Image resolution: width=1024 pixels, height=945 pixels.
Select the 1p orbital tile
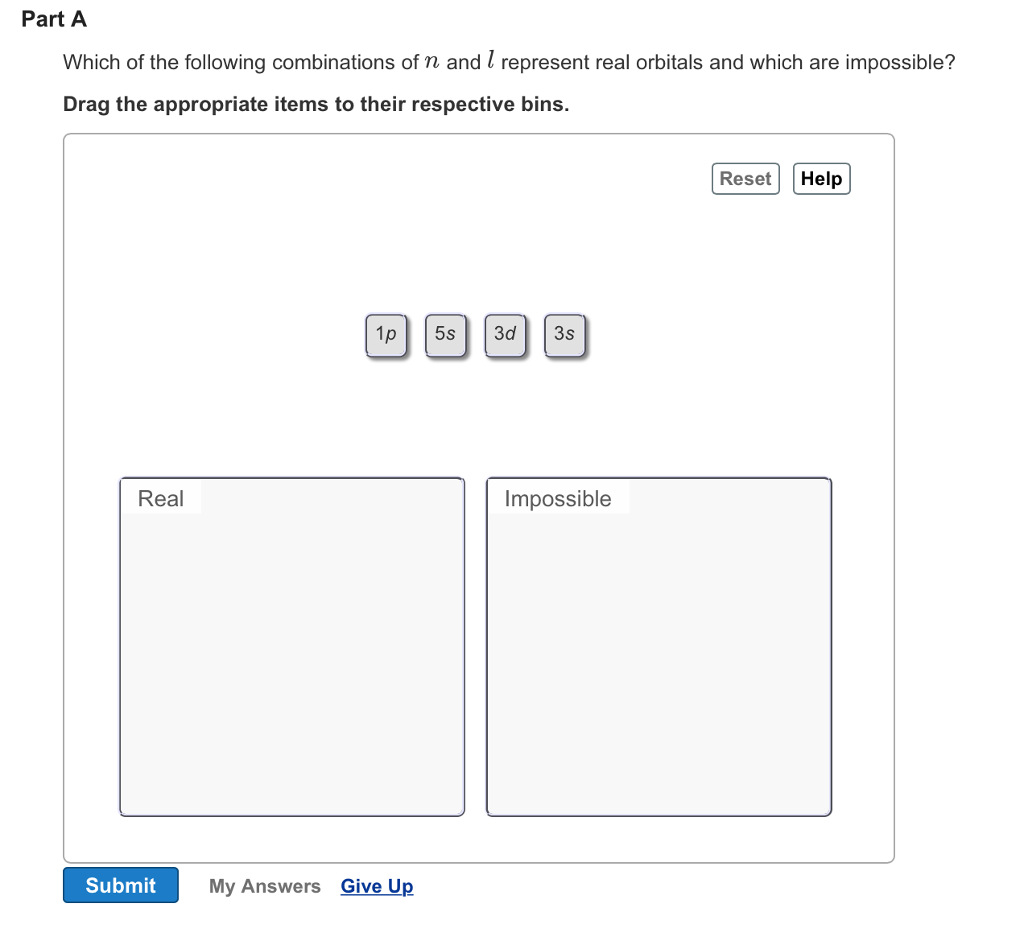point(386,335)
